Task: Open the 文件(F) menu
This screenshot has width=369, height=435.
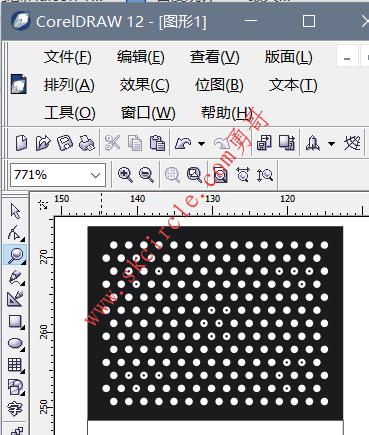Action: point(68,57)
